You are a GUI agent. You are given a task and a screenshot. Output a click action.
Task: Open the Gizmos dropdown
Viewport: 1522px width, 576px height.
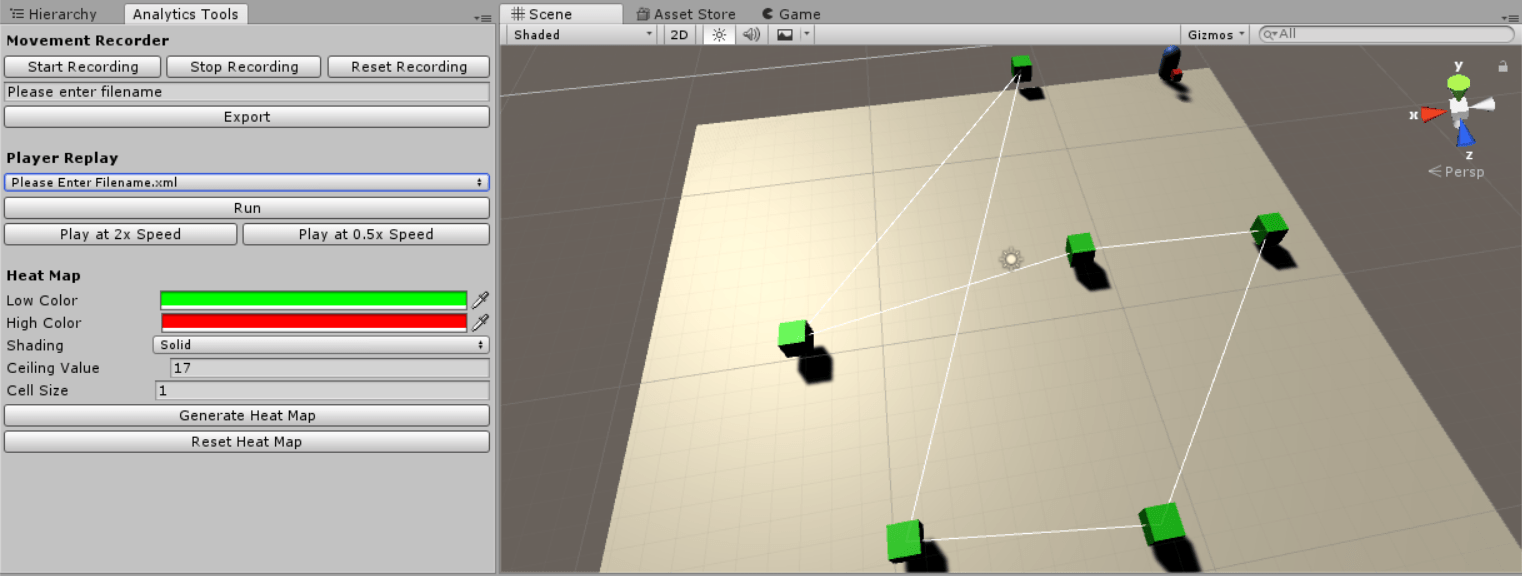pos(1216,35)
